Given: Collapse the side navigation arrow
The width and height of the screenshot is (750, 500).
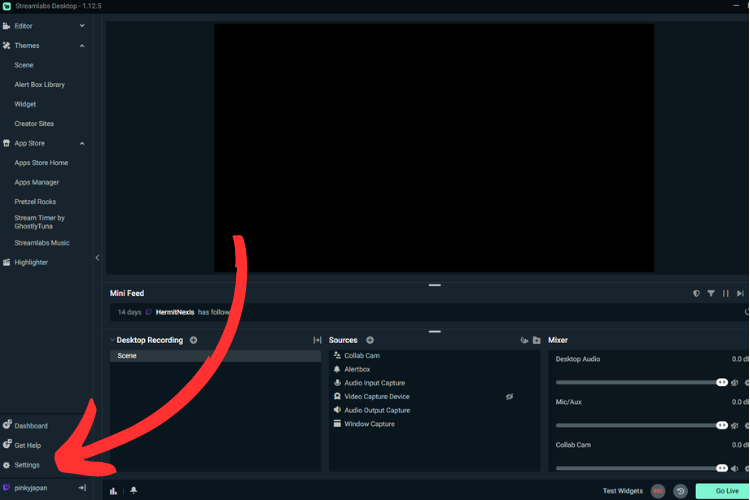Looking at the screenshot, I should pos(97,257).
